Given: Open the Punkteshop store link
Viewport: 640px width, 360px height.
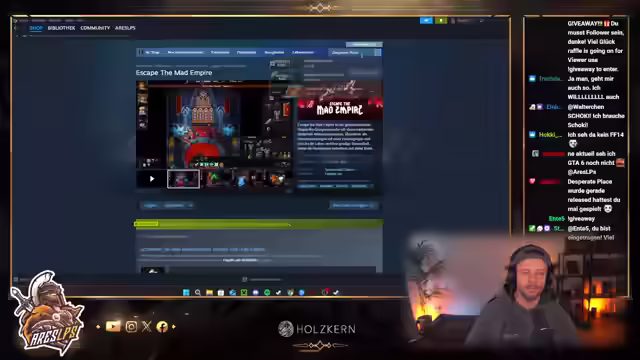Looking at the screenshot, I should [x=247, y=52].
